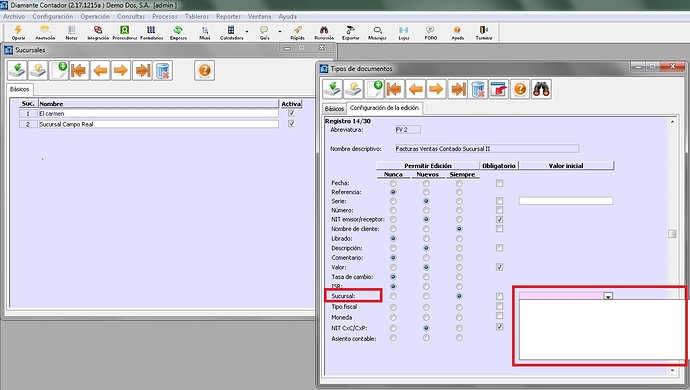Image resolution: width=690 pixels, height=390 pixels.
Task: Go to first record in Sucursales window
Action: click(79, 70)
